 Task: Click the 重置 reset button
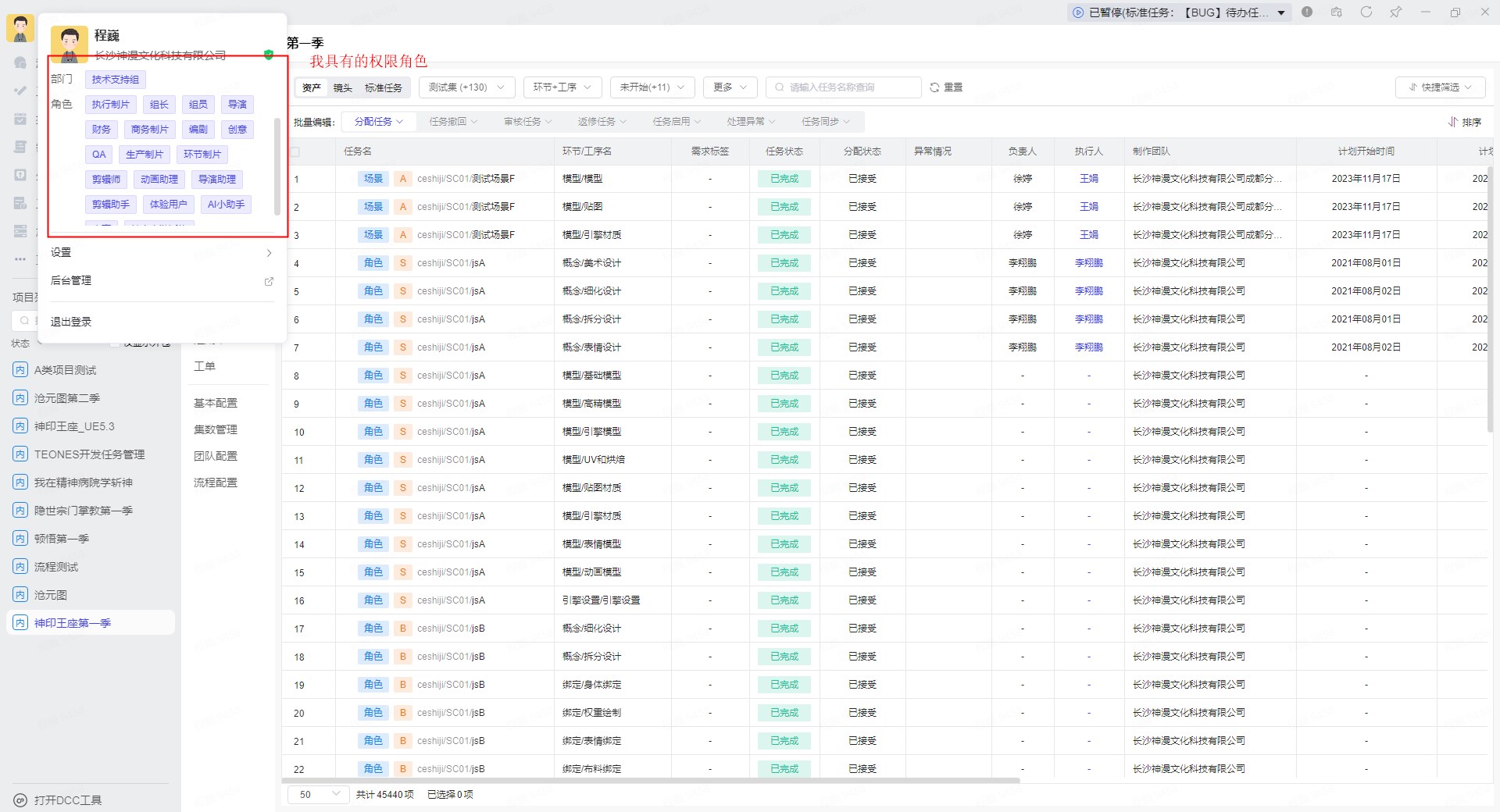point(946,87)
